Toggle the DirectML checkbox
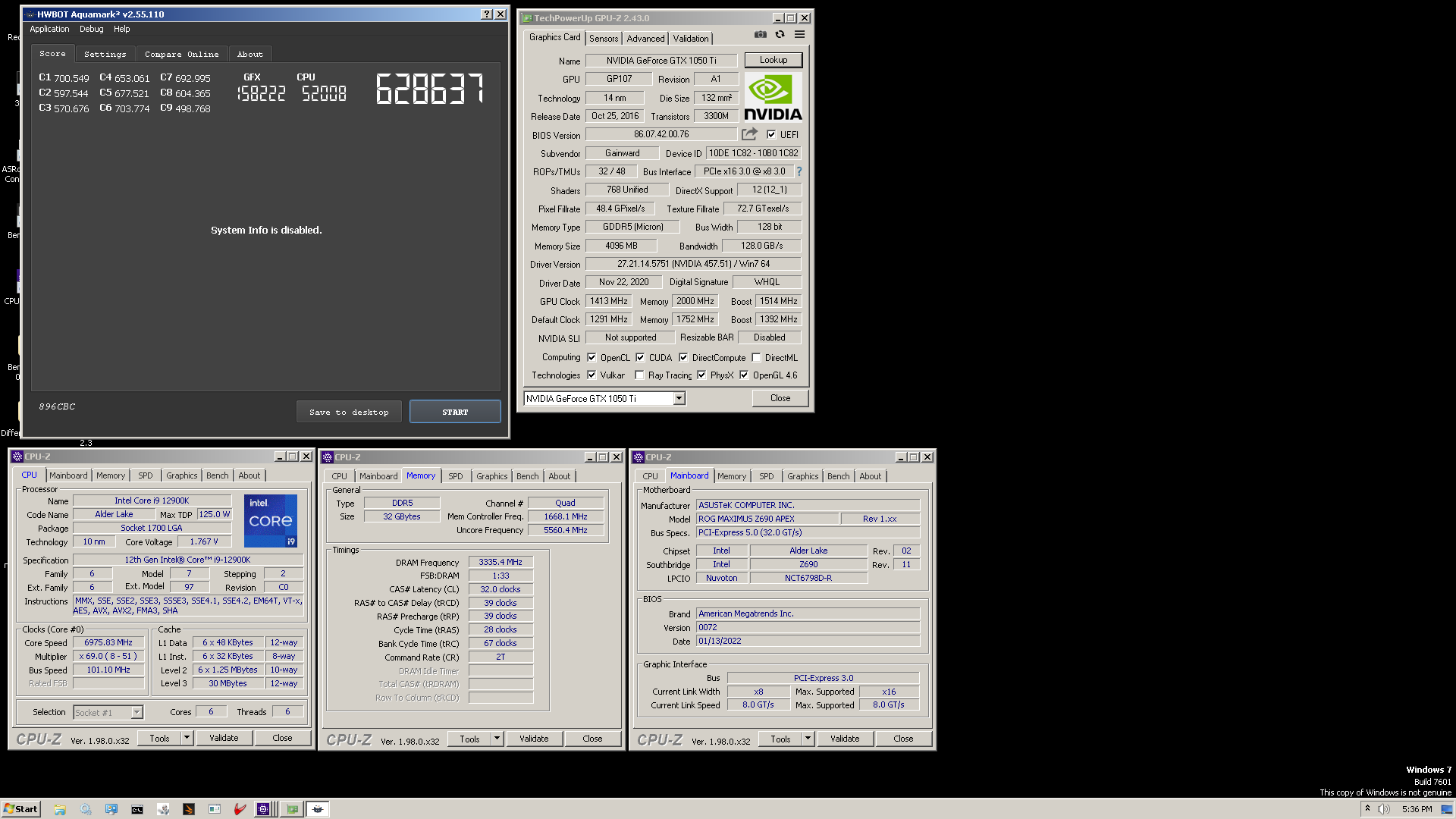Viewport: 1456px width, 819px height. [756, 358]
